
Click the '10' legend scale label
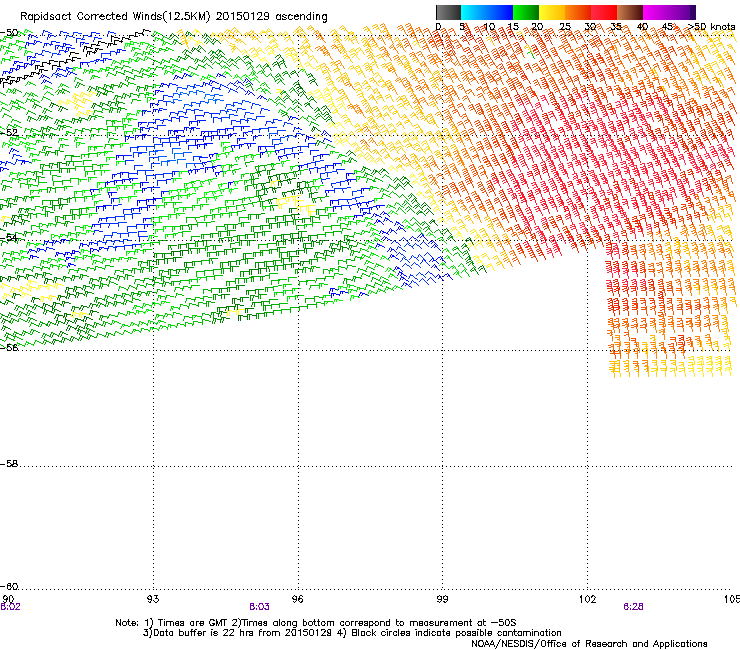point(489,27)
